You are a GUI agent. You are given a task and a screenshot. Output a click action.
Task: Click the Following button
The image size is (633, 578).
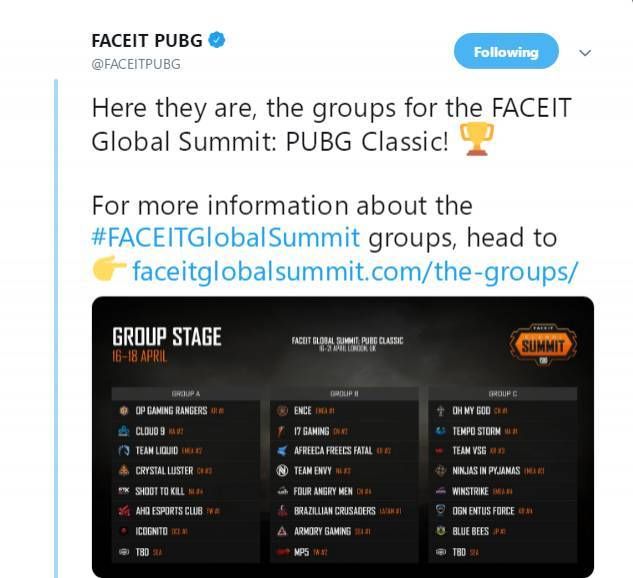point(505,52)
